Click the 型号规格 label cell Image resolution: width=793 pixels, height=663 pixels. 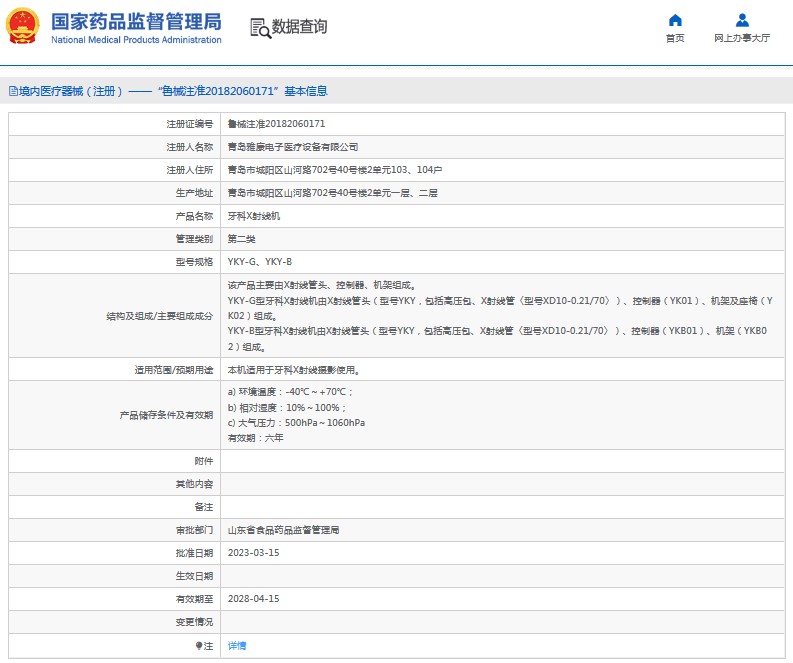coord(114,262)
